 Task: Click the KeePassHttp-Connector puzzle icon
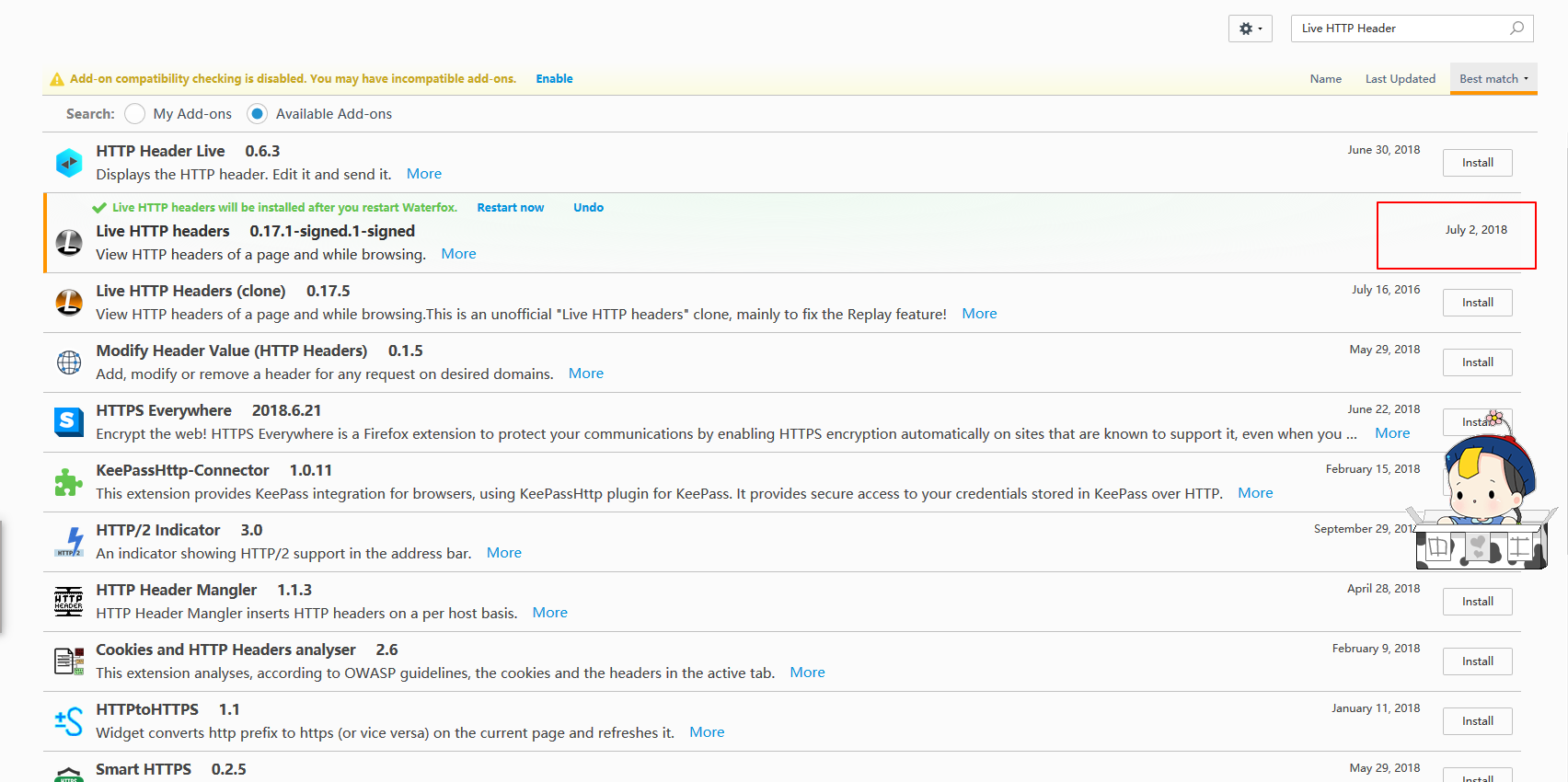(x=69, y=482)
